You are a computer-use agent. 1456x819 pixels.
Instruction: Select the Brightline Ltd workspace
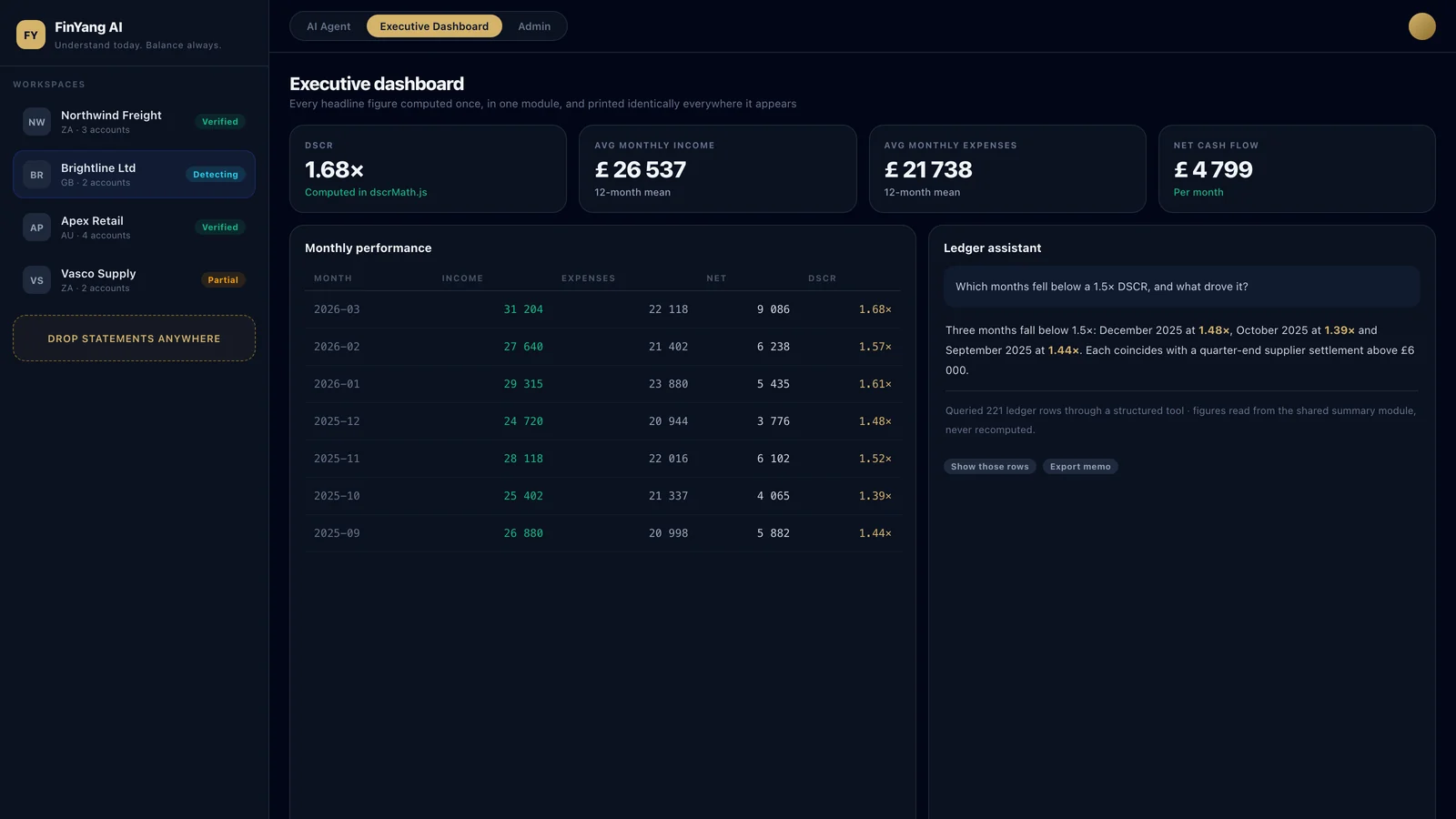pyautogui.click(x=134, y=175)
